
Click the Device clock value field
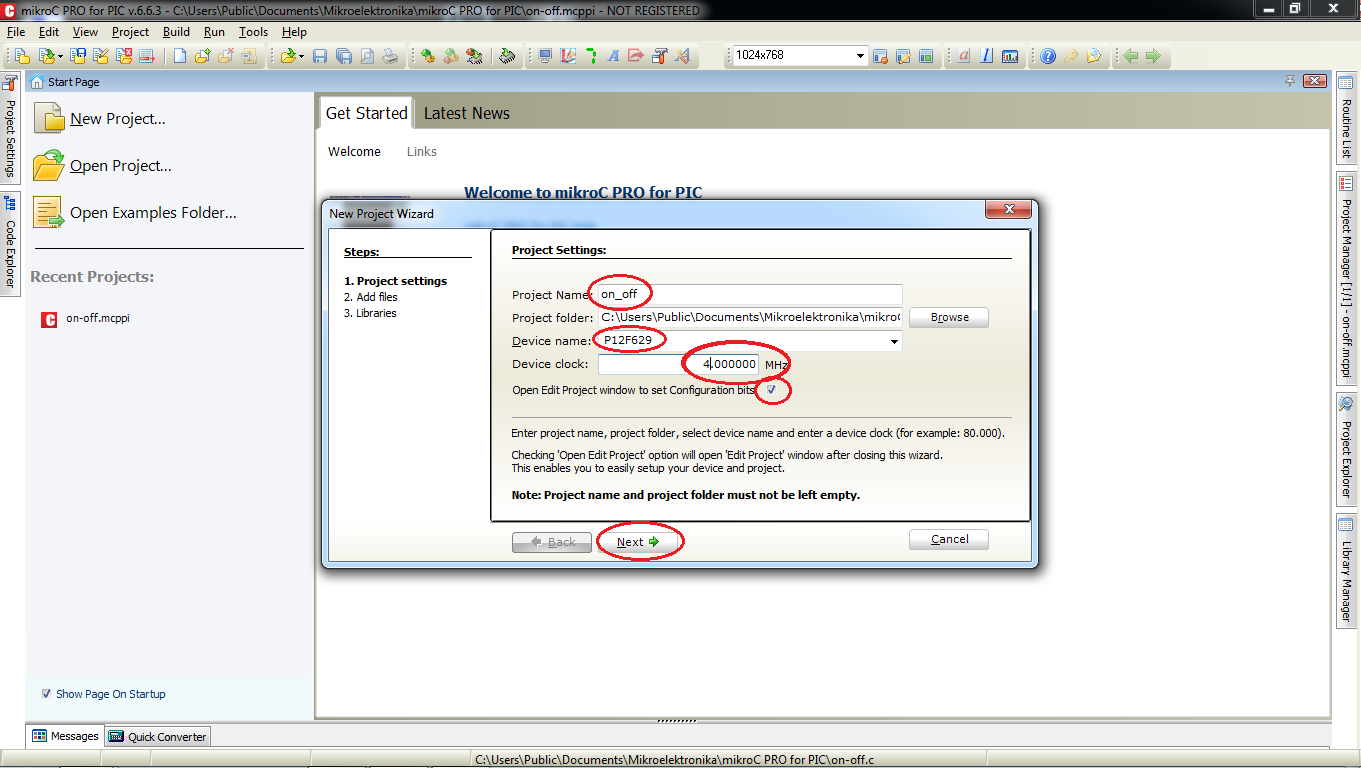[678, 364]
